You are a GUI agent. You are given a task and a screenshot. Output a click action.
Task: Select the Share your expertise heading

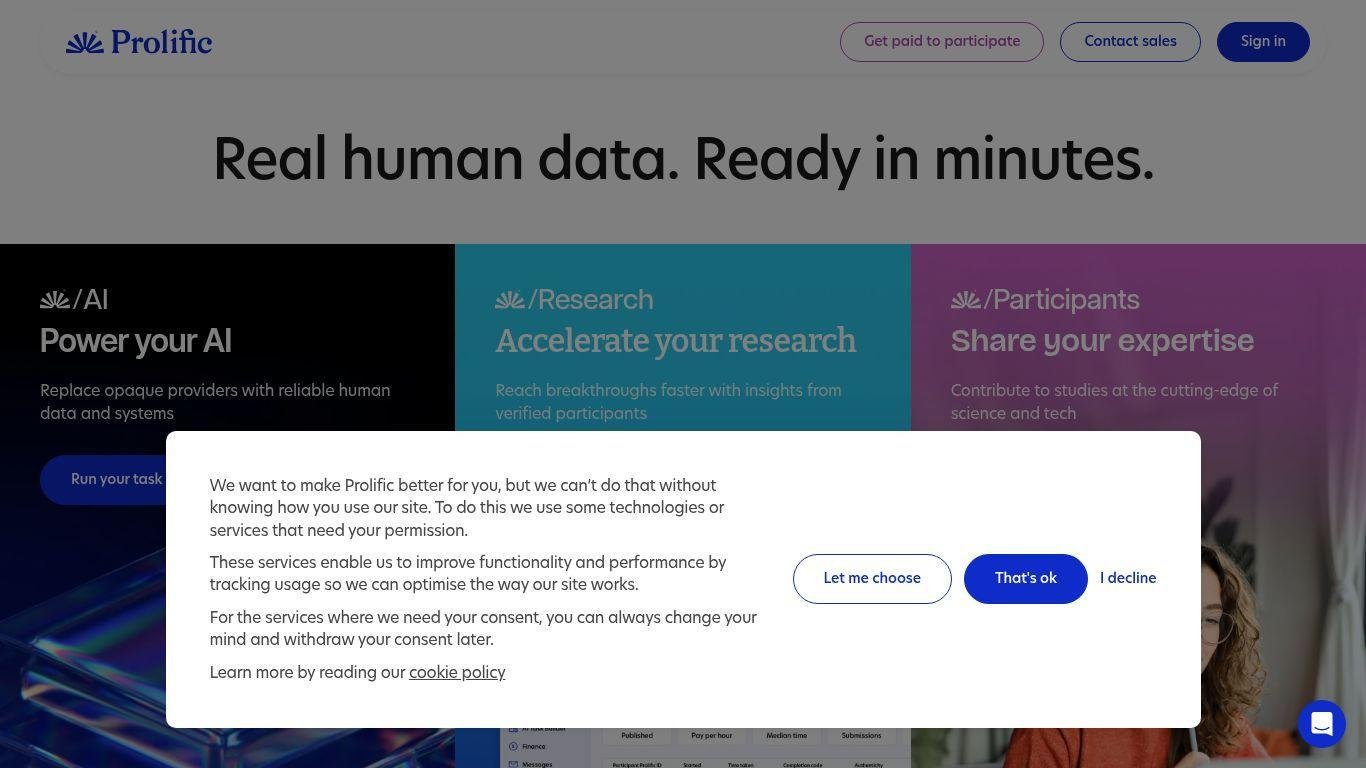tap(1102, 341)
